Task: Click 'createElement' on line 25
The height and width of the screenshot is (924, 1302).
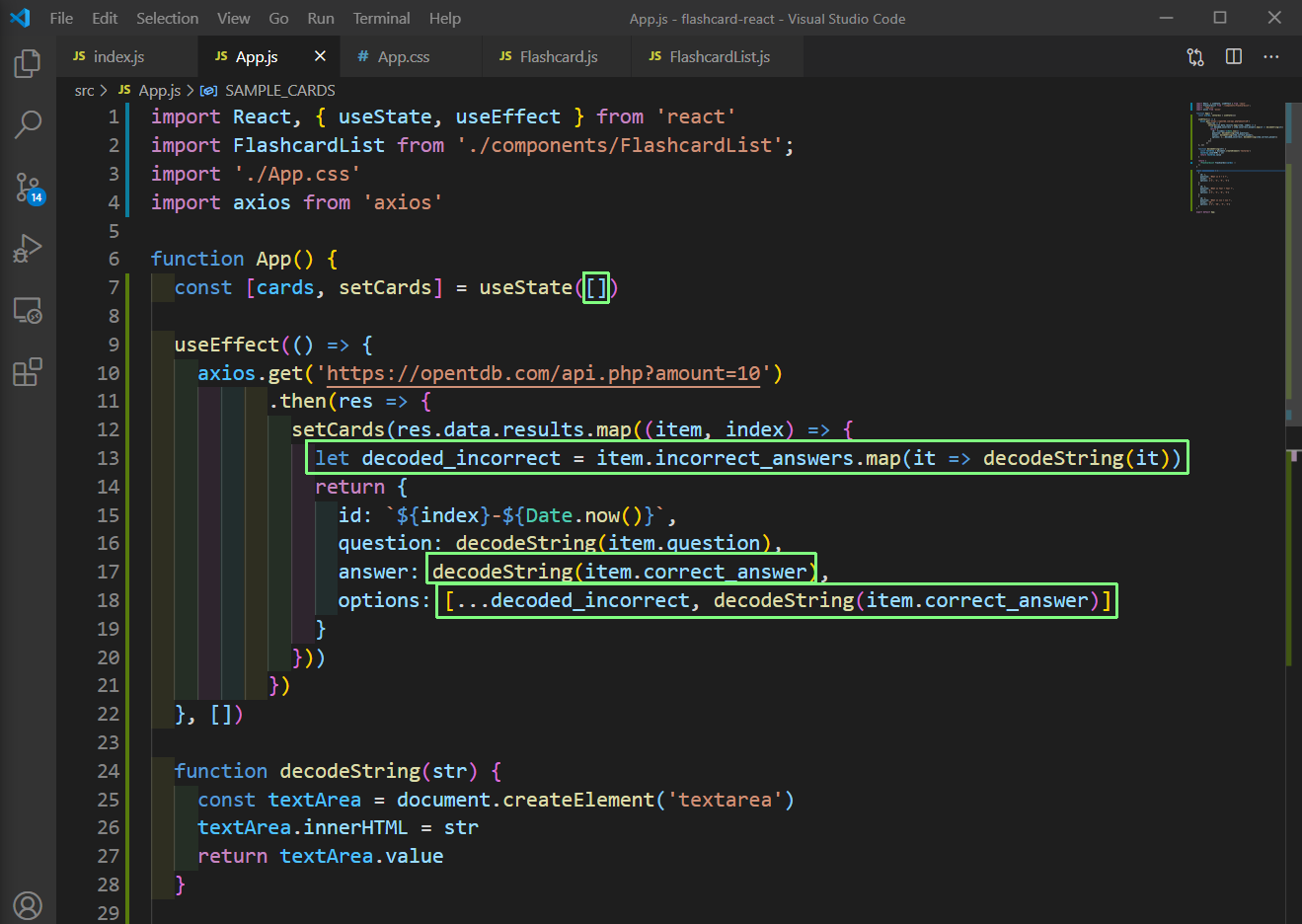Action: 578,800
